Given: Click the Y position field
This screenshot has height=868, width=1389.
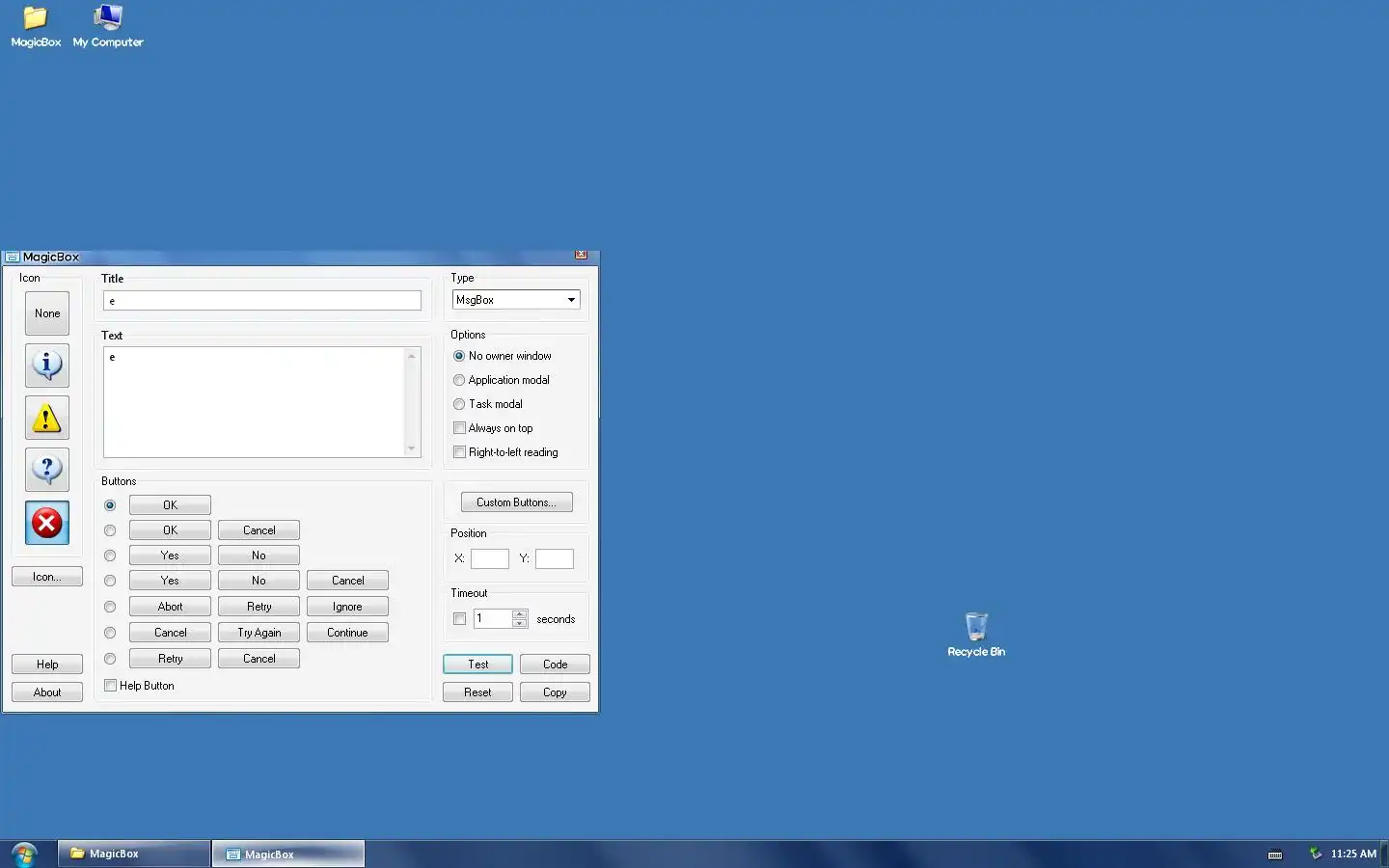Looking at the screenshot, I should (555, 558).
